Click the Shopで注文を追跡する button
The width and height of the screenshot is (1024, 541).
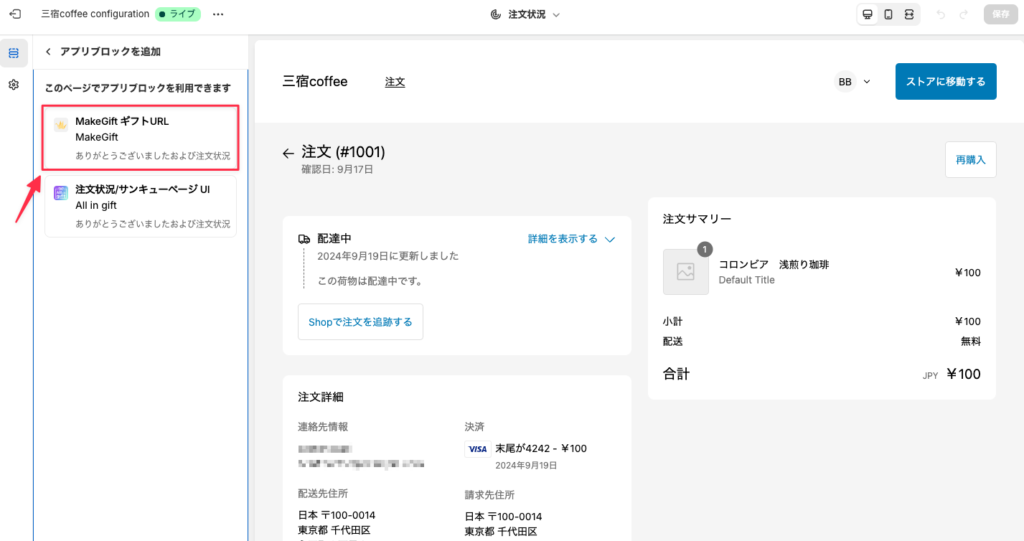coord(360,321)
